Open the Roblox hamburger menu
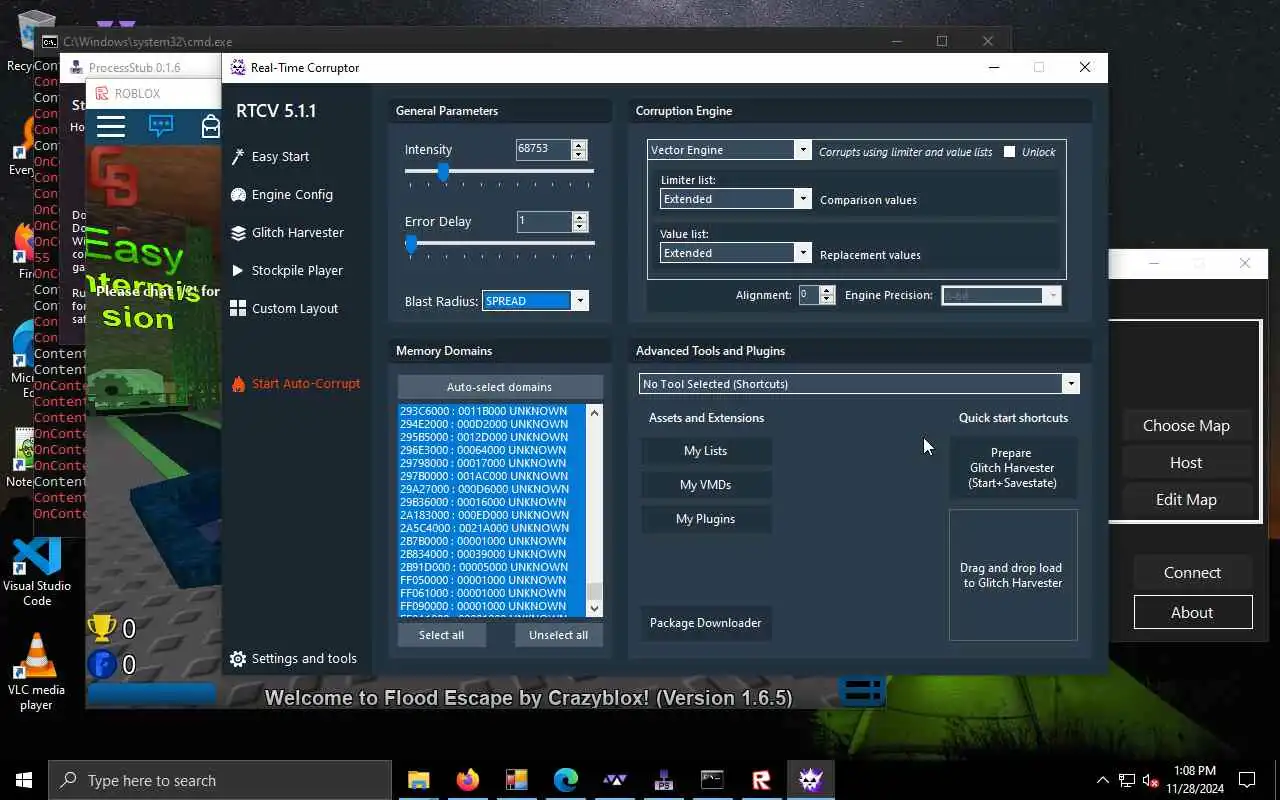1280x800 pixels. pyautogui.click(x=111, y=126)
